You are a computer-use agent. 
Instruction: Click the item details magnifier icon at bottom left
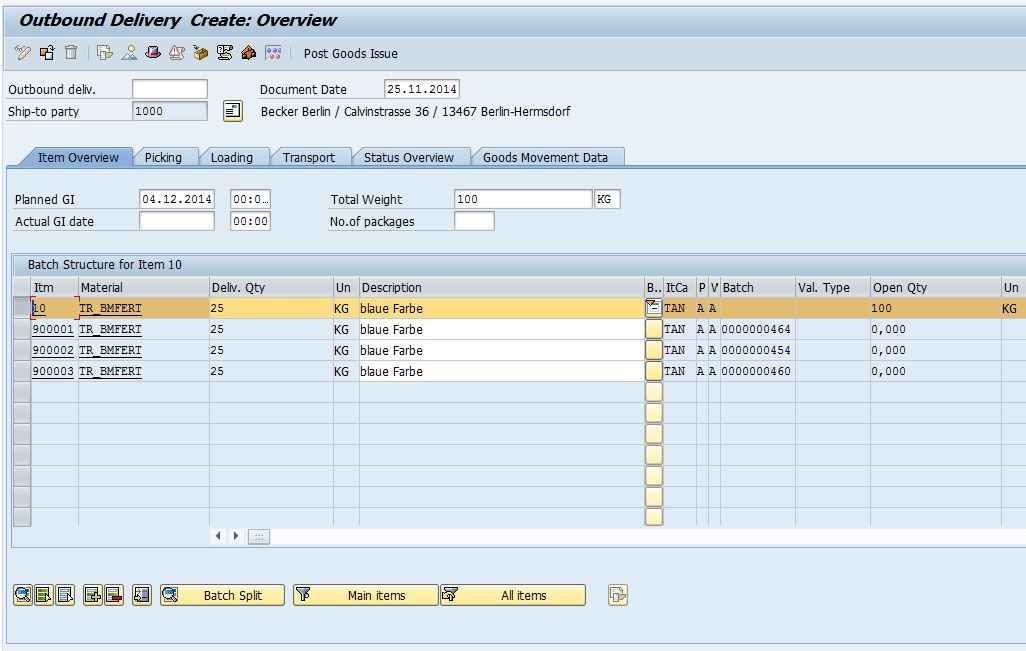(22, 595)
